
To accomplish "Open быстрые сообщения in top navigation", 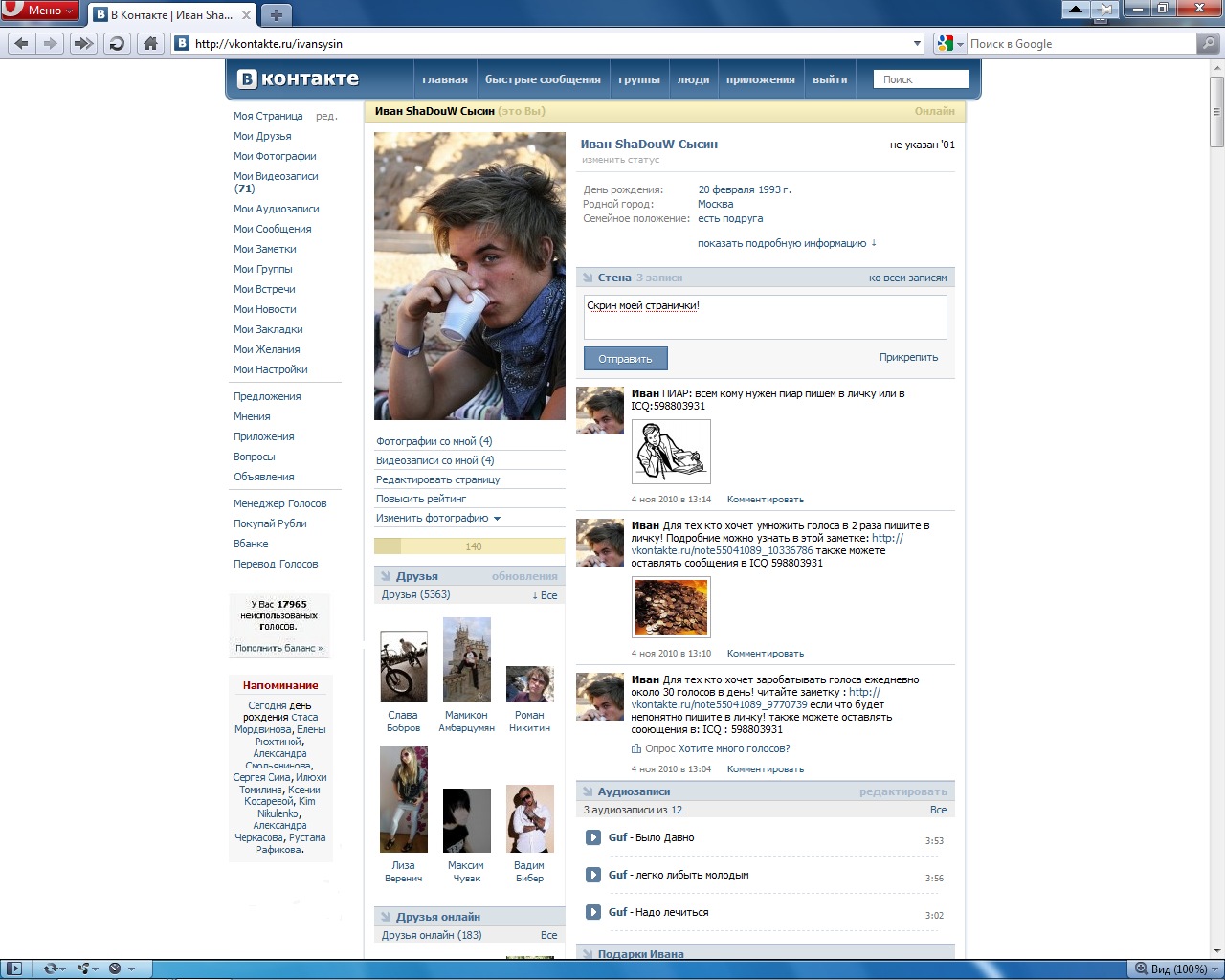I will pos(543,79).
